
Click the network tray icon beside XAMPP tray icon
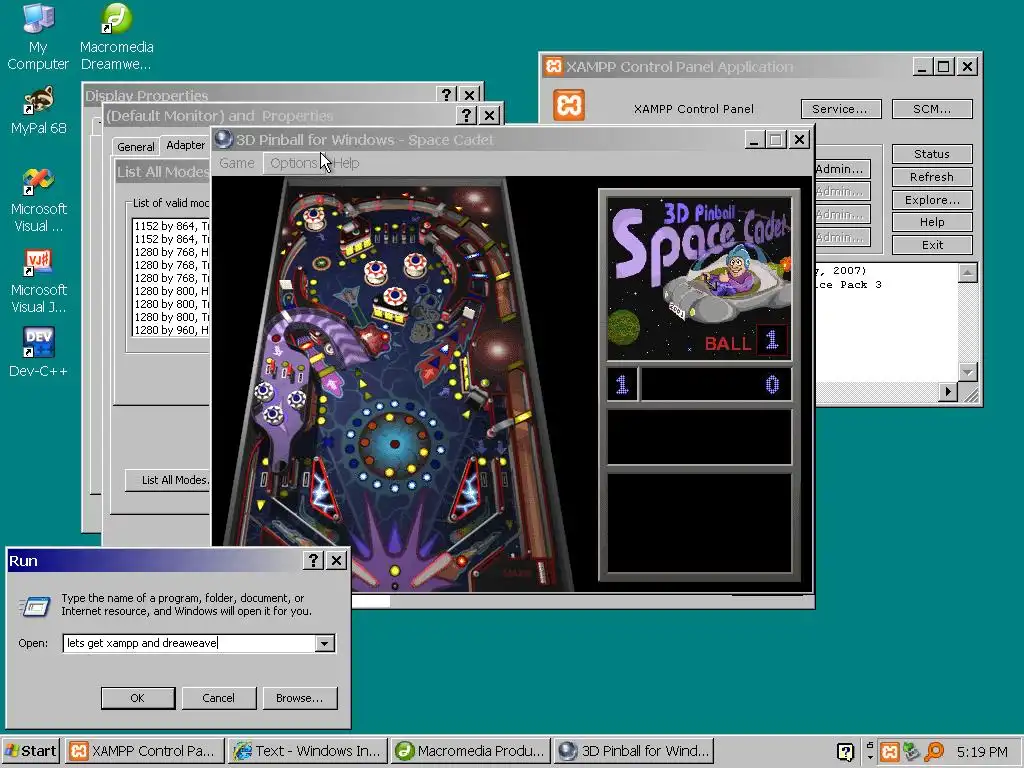[x=912, y=752]
